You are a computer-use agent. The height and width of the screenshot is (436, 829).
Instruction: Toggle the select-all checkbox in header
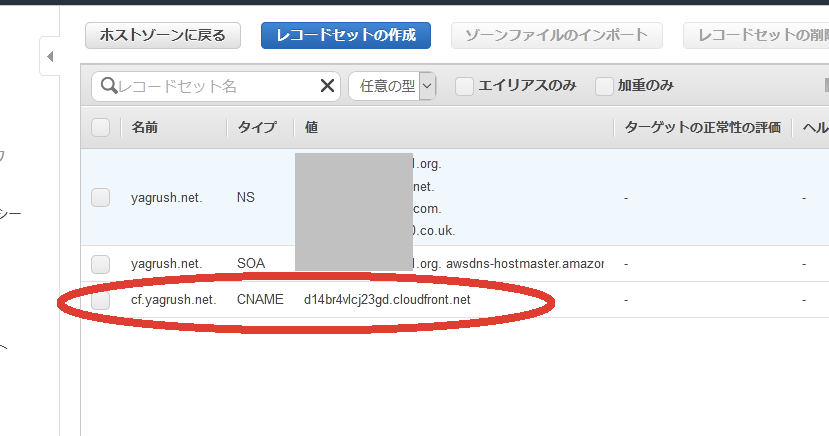tap(100, 127)
